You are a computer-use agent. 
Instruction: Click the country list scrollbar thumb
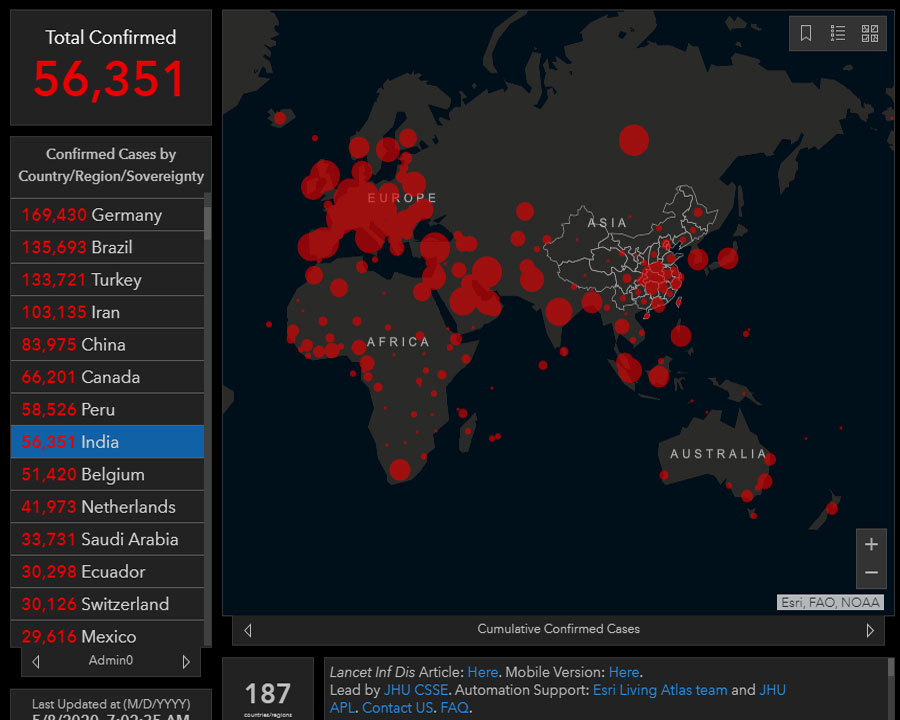[x=208, y=223]
